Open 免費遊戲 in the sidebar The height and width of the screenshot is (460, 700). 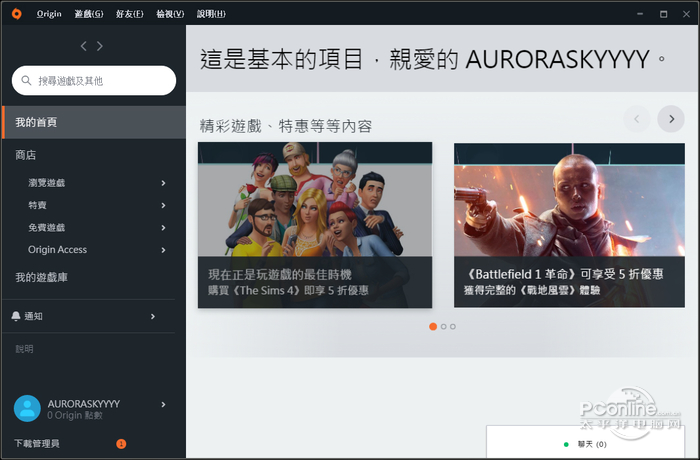(x=46, y=227)
